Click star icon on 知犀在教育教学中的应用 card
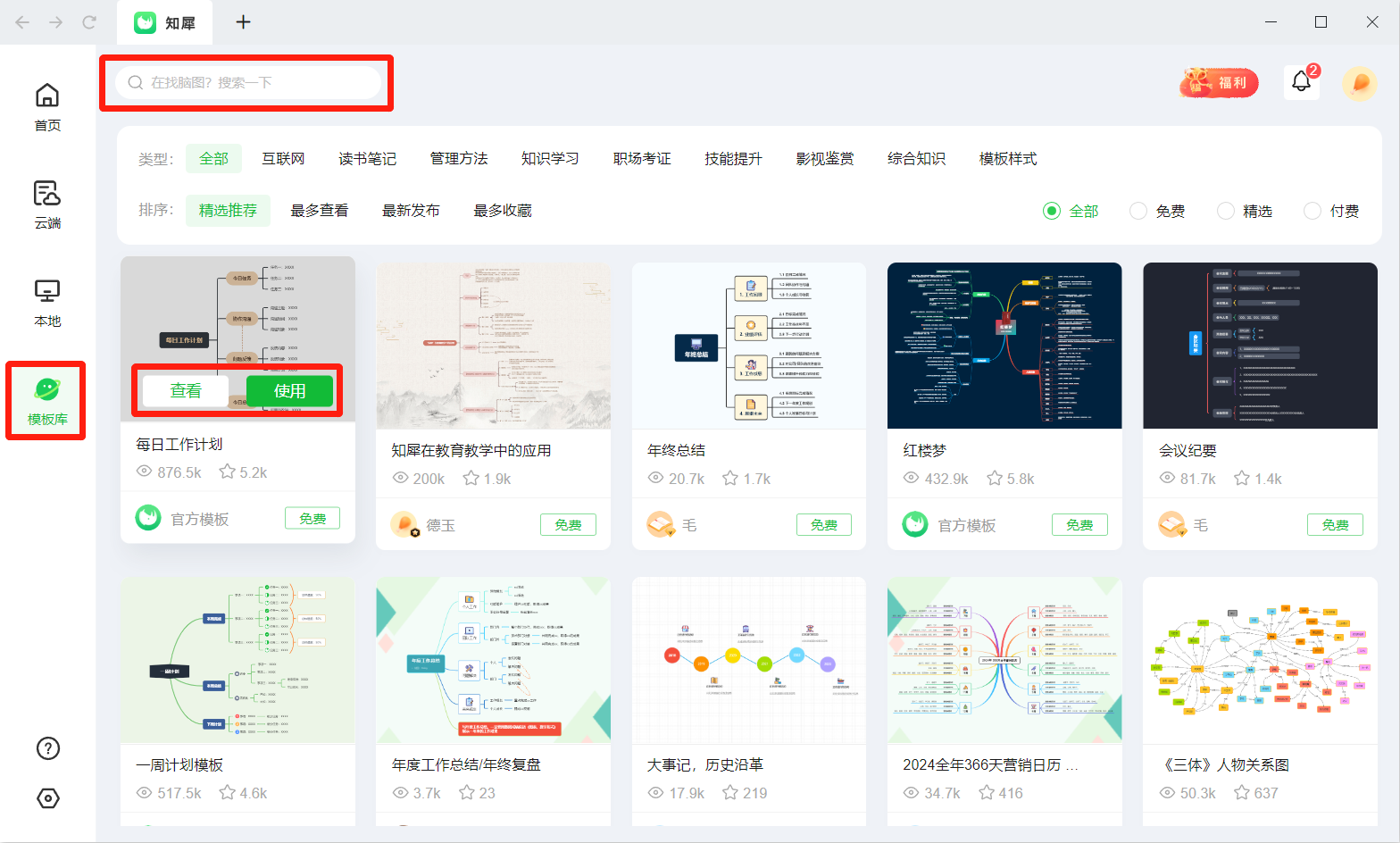The image size is (1400, 843). 471,478
